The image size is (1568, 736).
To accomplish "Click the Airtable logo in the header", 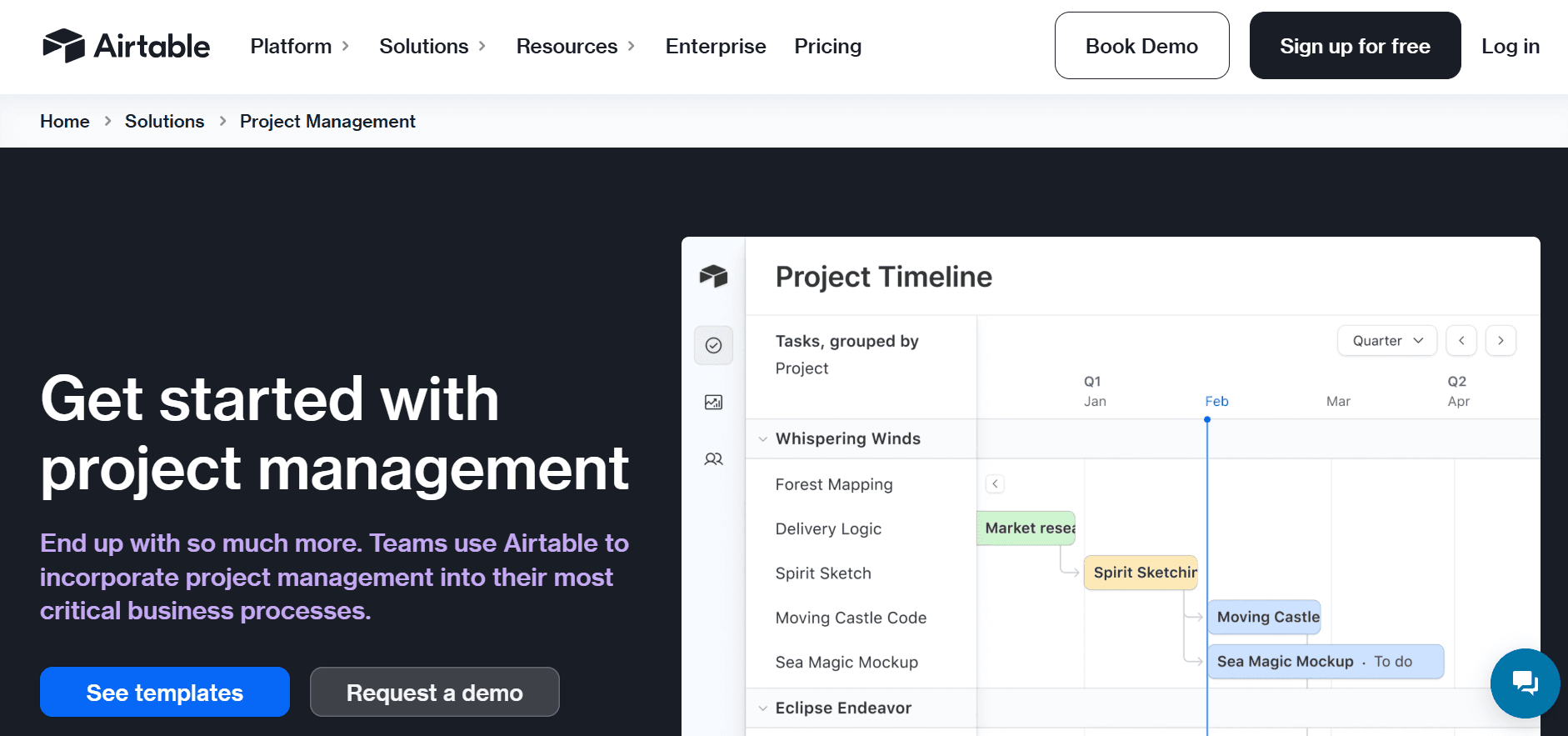I will coord(126,46).
